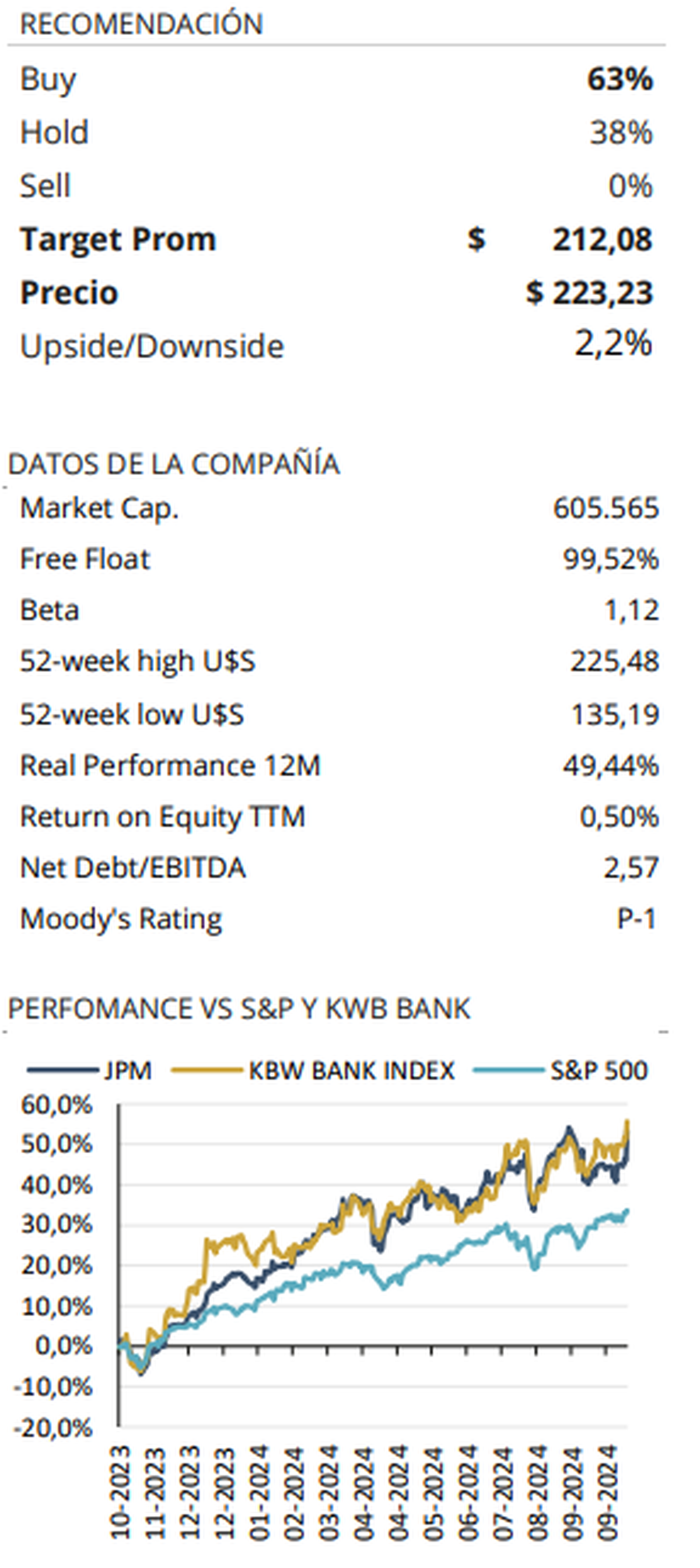
Task: Select the Upside/Downside 2,2% figure
Action: point(613,345)
